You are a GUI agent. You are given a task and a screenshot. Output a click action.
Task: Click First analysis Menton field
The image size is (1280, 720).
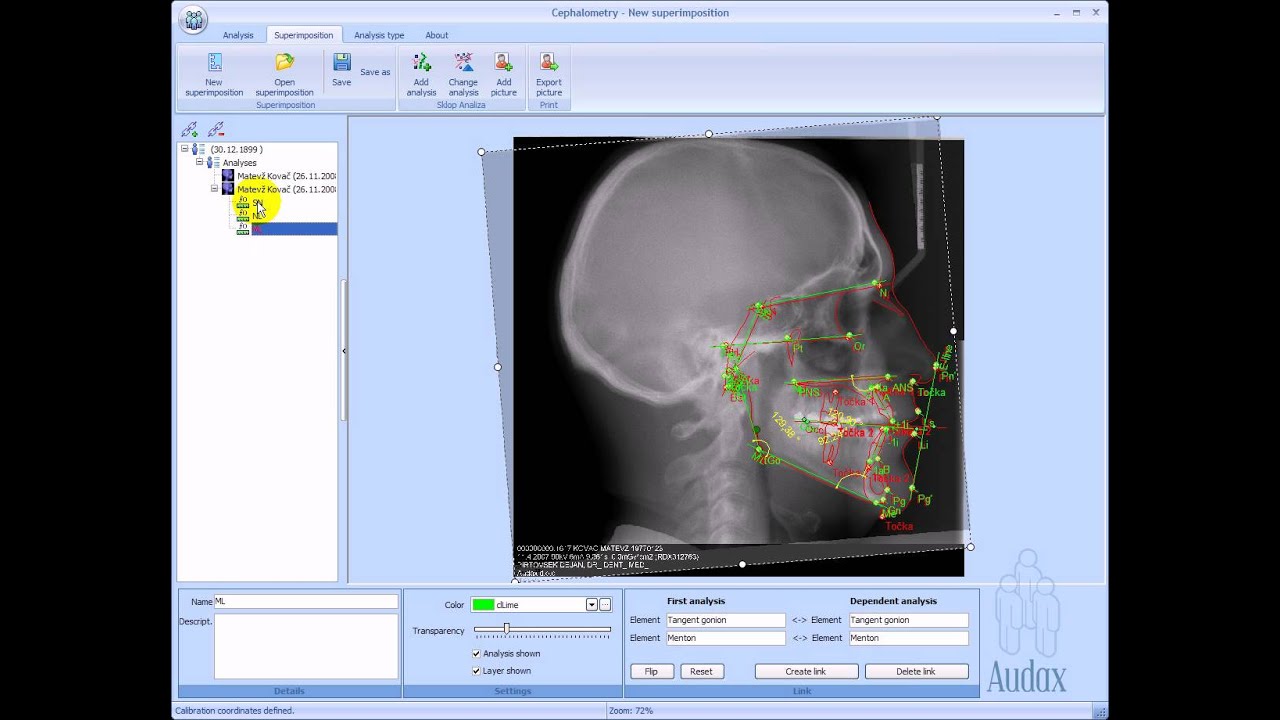(x=726, y=638)
